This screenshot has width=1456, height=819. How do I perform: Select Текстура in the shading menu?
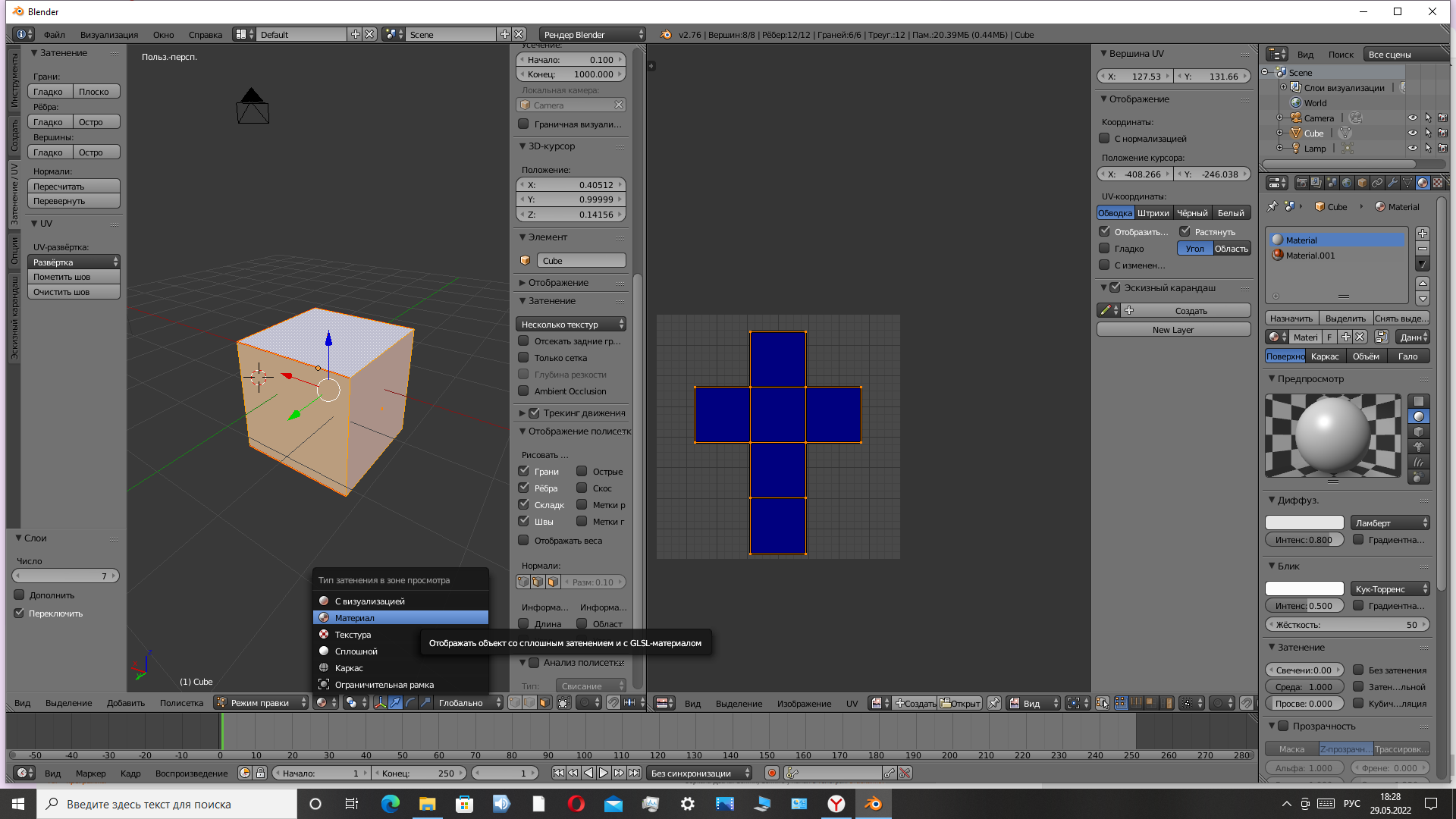point(353,635)
